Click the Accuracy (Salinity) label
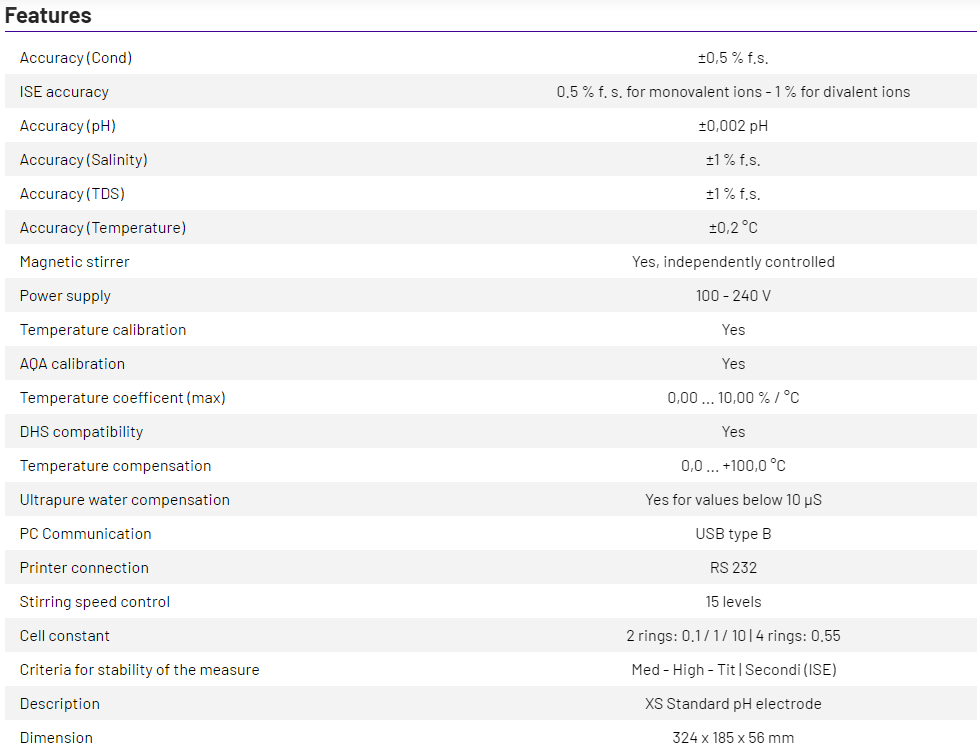The height and width of the screenshot is (752, 980). click(83, 160)
